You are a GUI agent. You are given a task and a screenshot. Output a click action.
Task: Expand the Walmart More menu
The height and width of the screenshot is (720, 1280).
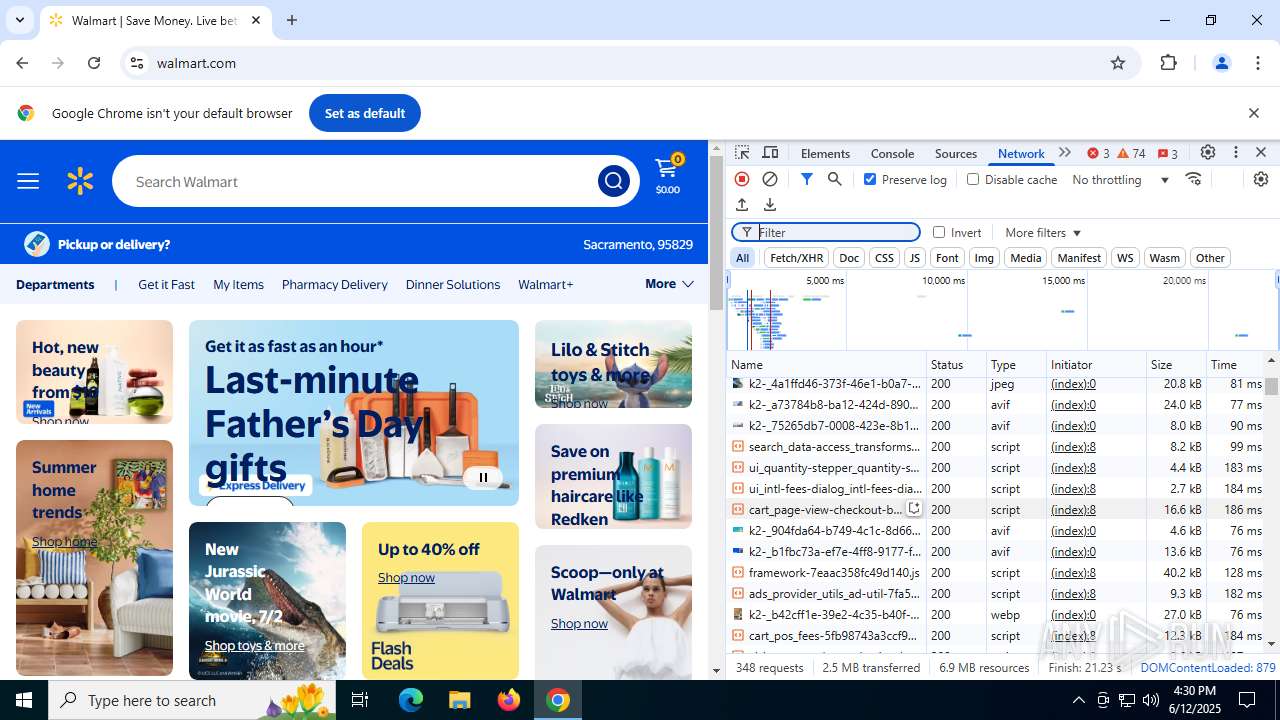669,284
